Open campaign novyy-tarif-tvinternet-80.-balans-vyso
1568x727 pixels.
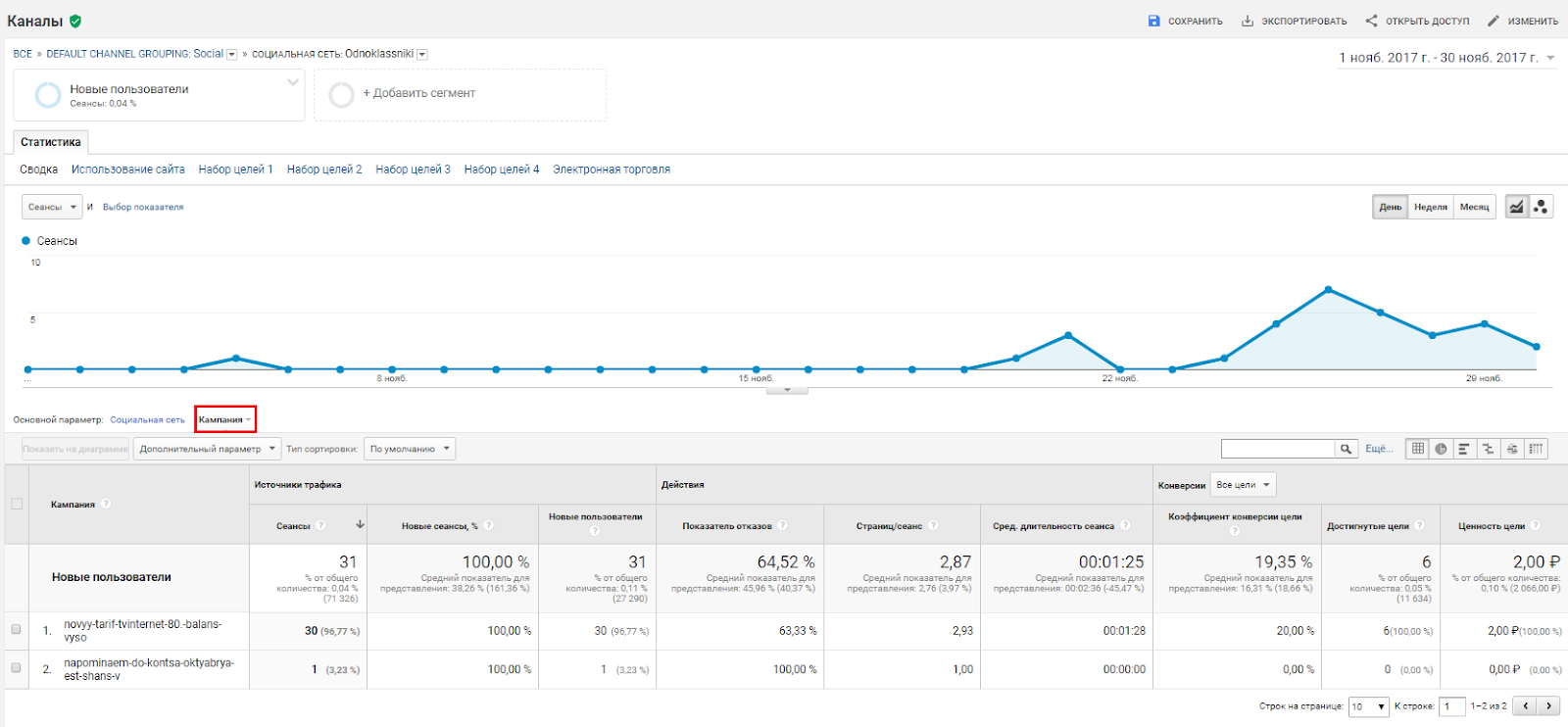(143, 630)
